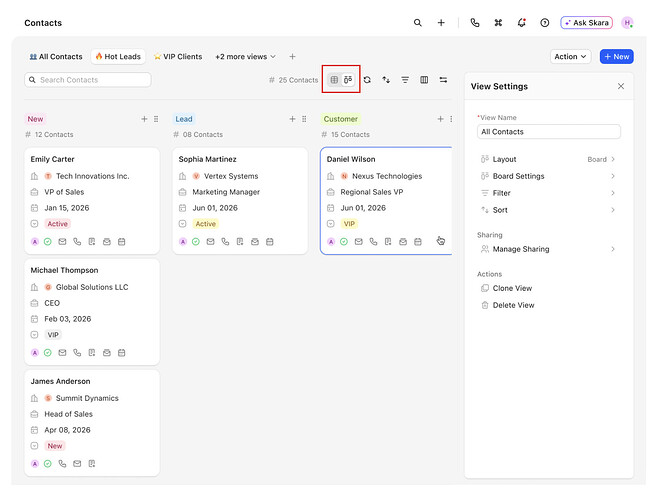Click Emily Carter's Active status tag
This screenshot has height=500, width=653.
coord(57,224)
